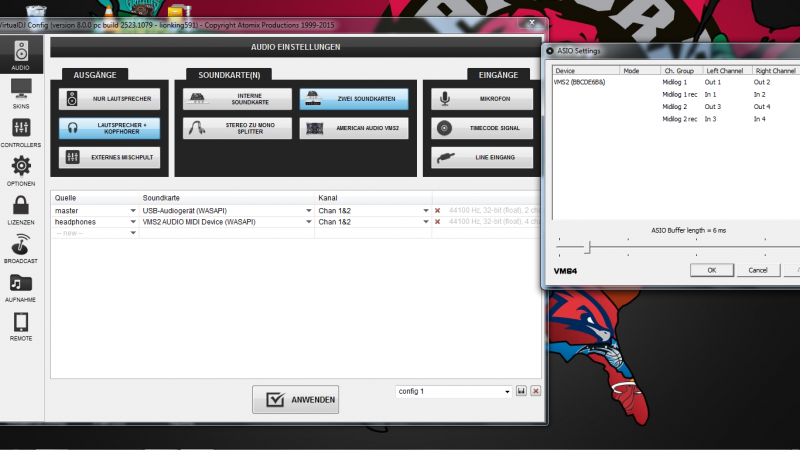
Task: Open the Remote section
Action: tap(21, 326)
